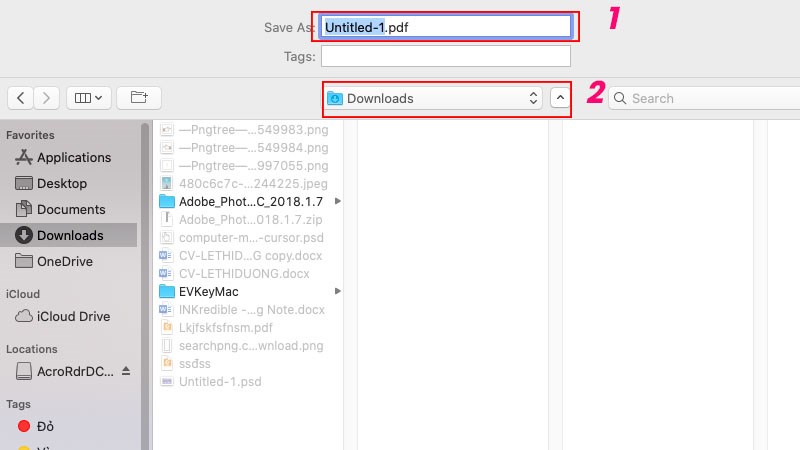Viewport: 800px width, 450px height.
Task: Expand the Adobe_Phot...C_2018.1.7 folder arrow
Action: coord(337,201)
